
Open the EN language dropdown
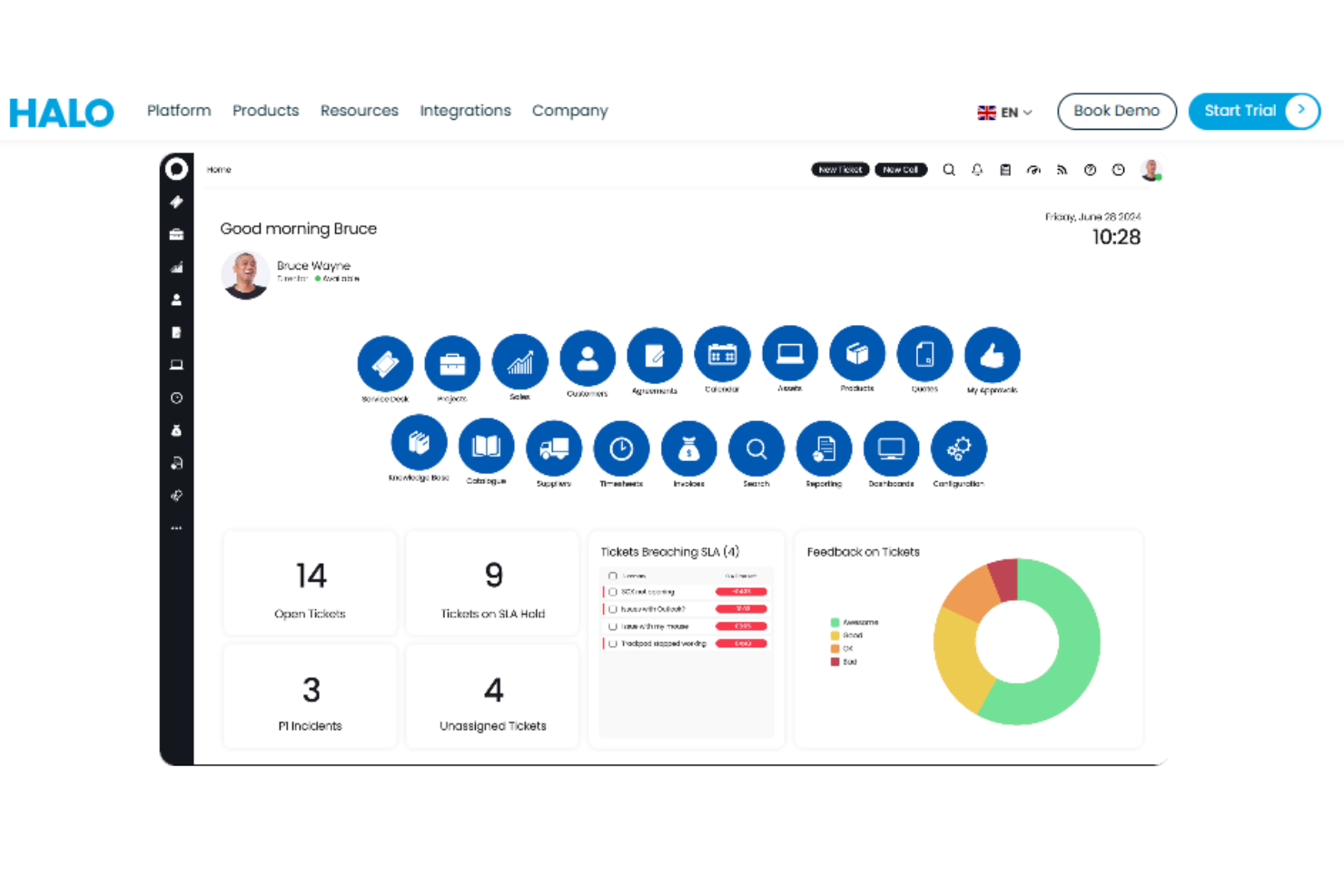pyautogui.click(x=1004, y=113)
